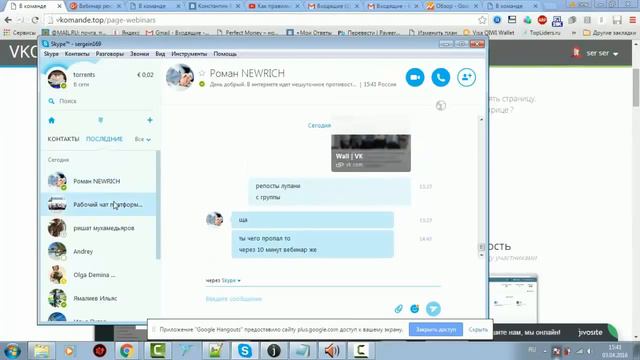Open chat with Роман NEWRICH in list
Viewport: 640px width, 360px height.
click(x=98, y=181)
